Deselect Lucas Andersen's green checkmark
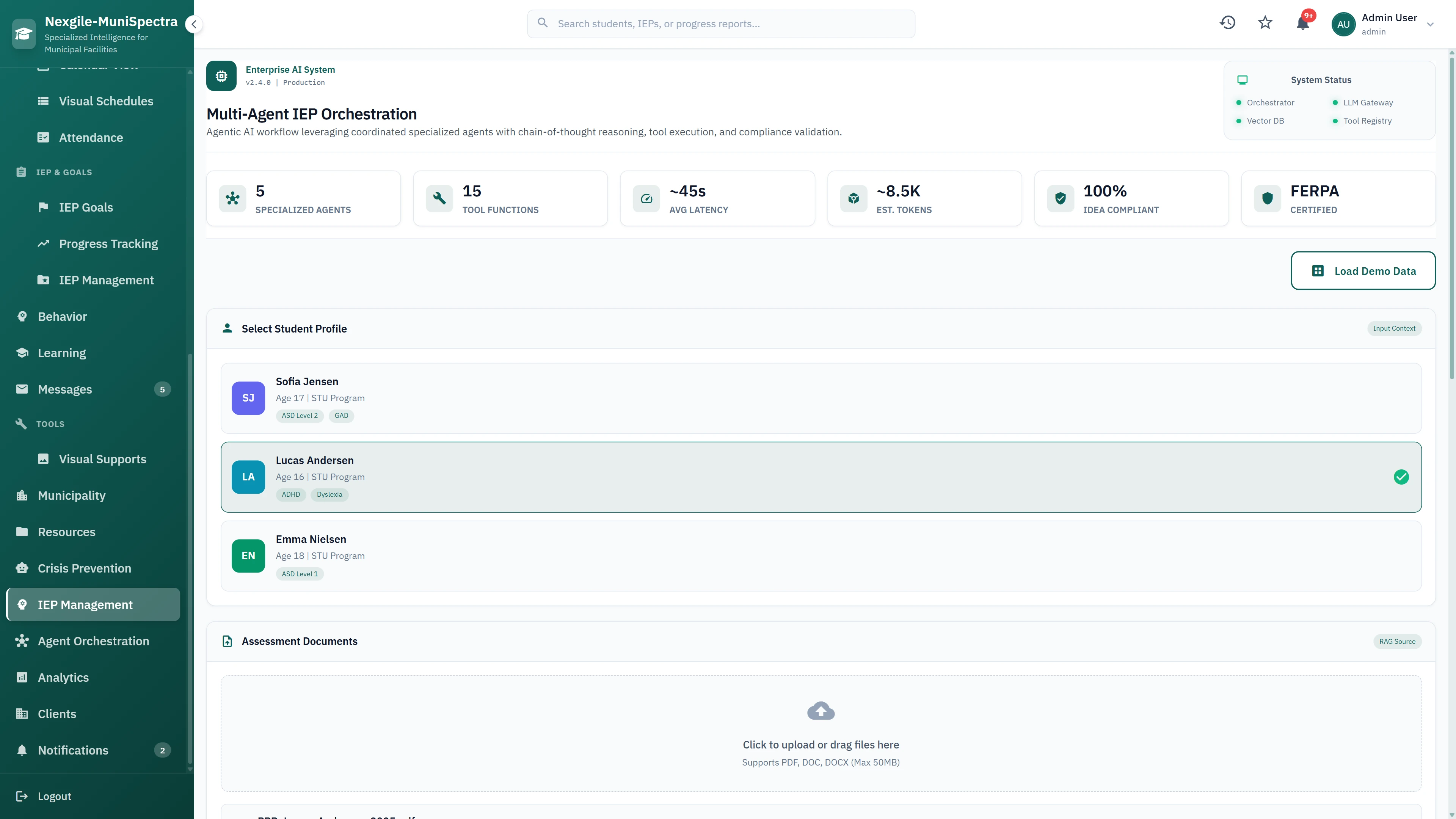1456x819 pixels. click(1401, 477)
